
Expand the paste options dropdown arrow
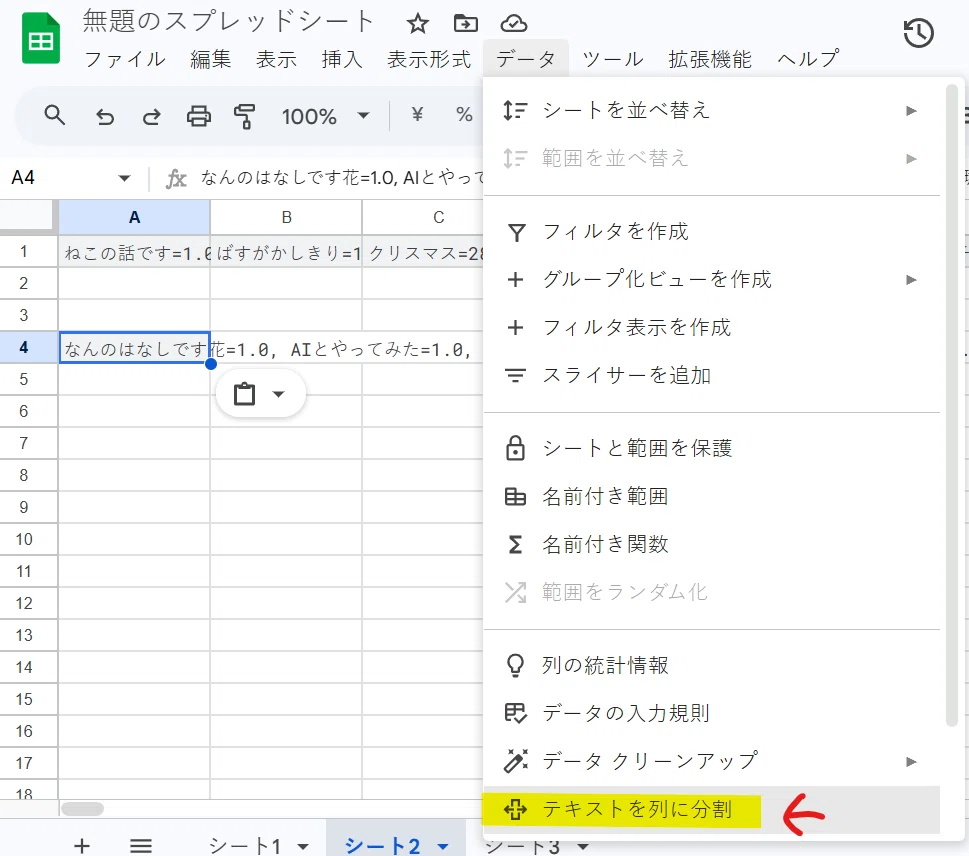pos(279,394)
